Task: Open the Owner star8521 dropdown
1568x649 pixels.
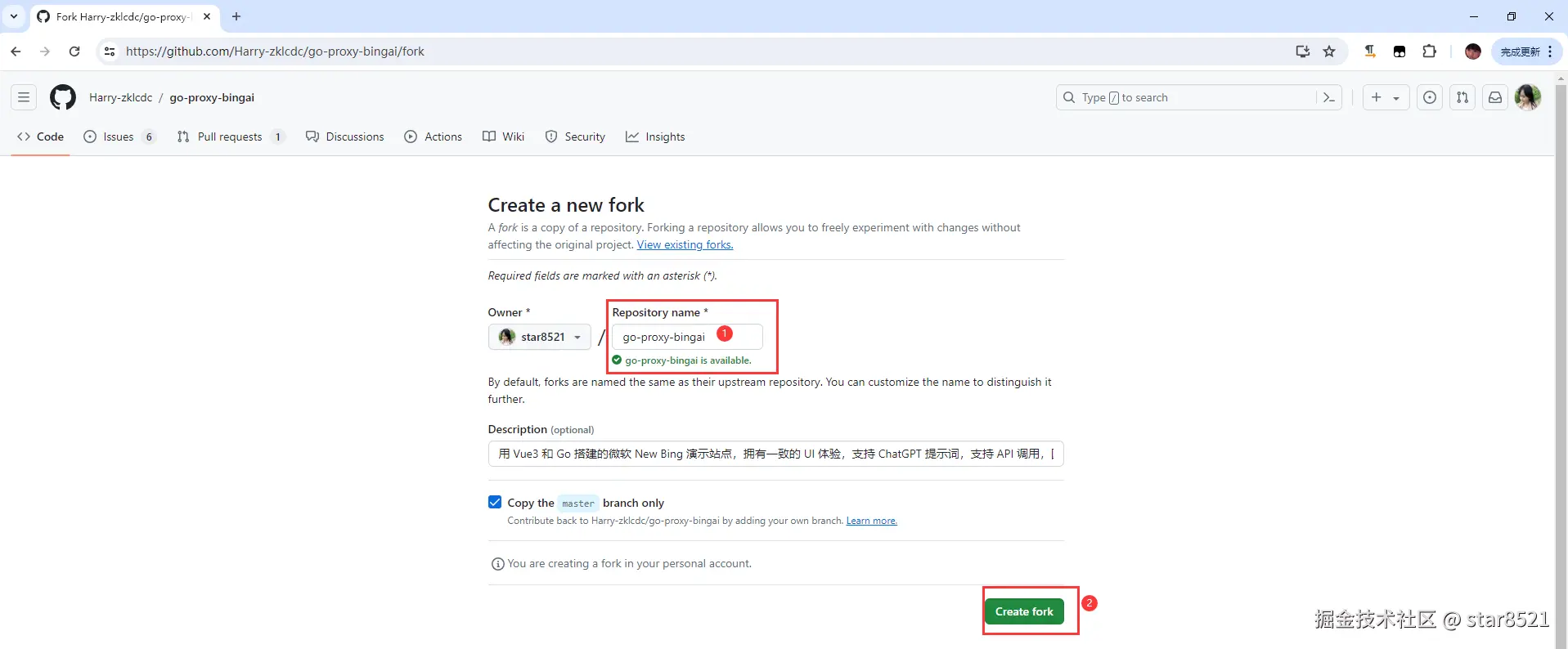Action: (x=540, y=337)
